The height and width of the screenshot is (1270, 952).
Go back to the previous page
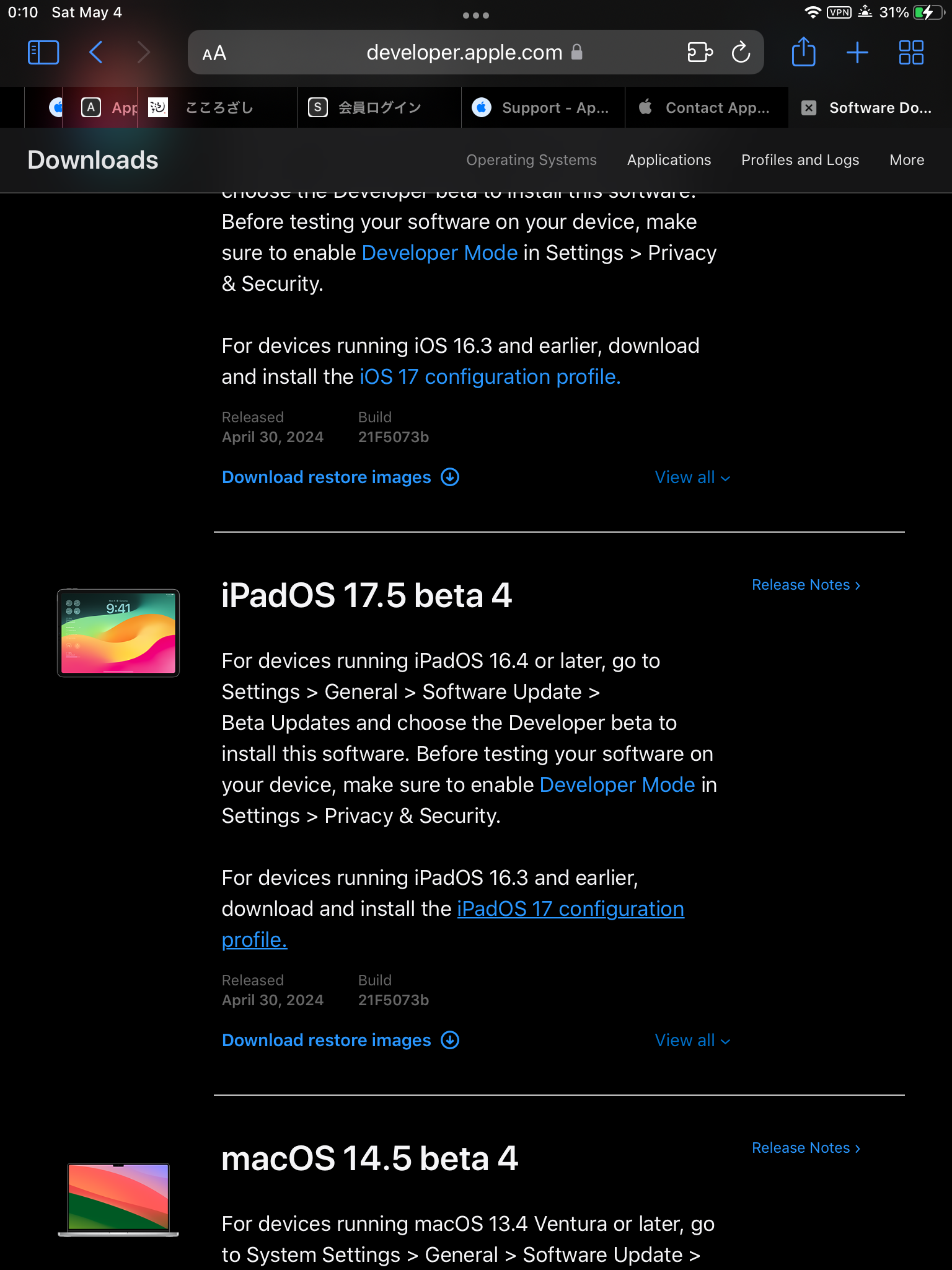[96, 53]
